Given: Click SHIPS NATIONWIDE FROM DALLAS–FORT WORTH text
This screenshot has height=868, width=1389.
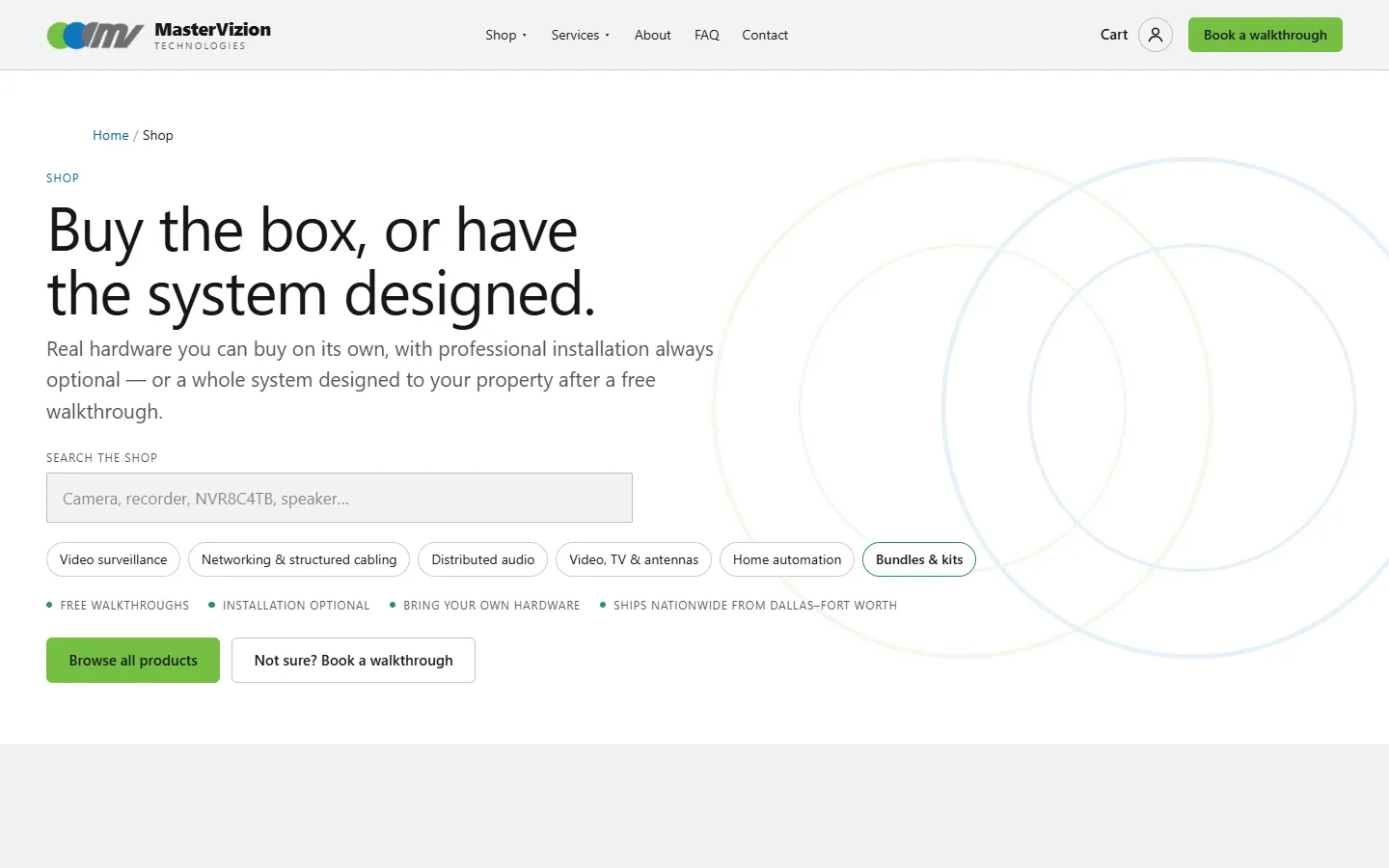Looking at the screenshot, I should click(x=755, y=606).
